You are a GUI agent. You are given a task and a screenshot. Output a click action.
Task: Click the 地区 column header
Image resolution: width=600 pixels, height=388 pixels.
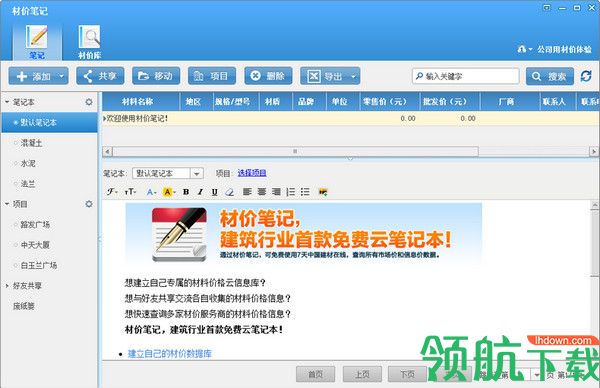point(197,101)
